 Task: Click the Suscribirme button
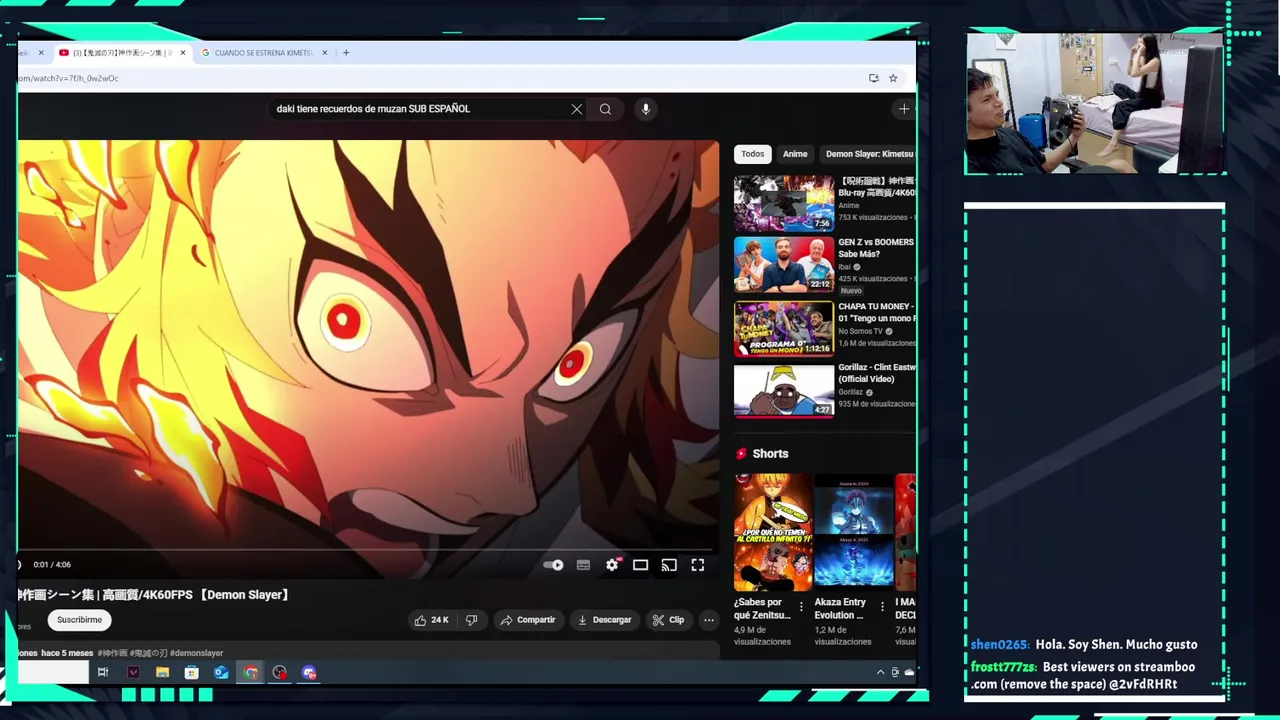coord(79,620)
